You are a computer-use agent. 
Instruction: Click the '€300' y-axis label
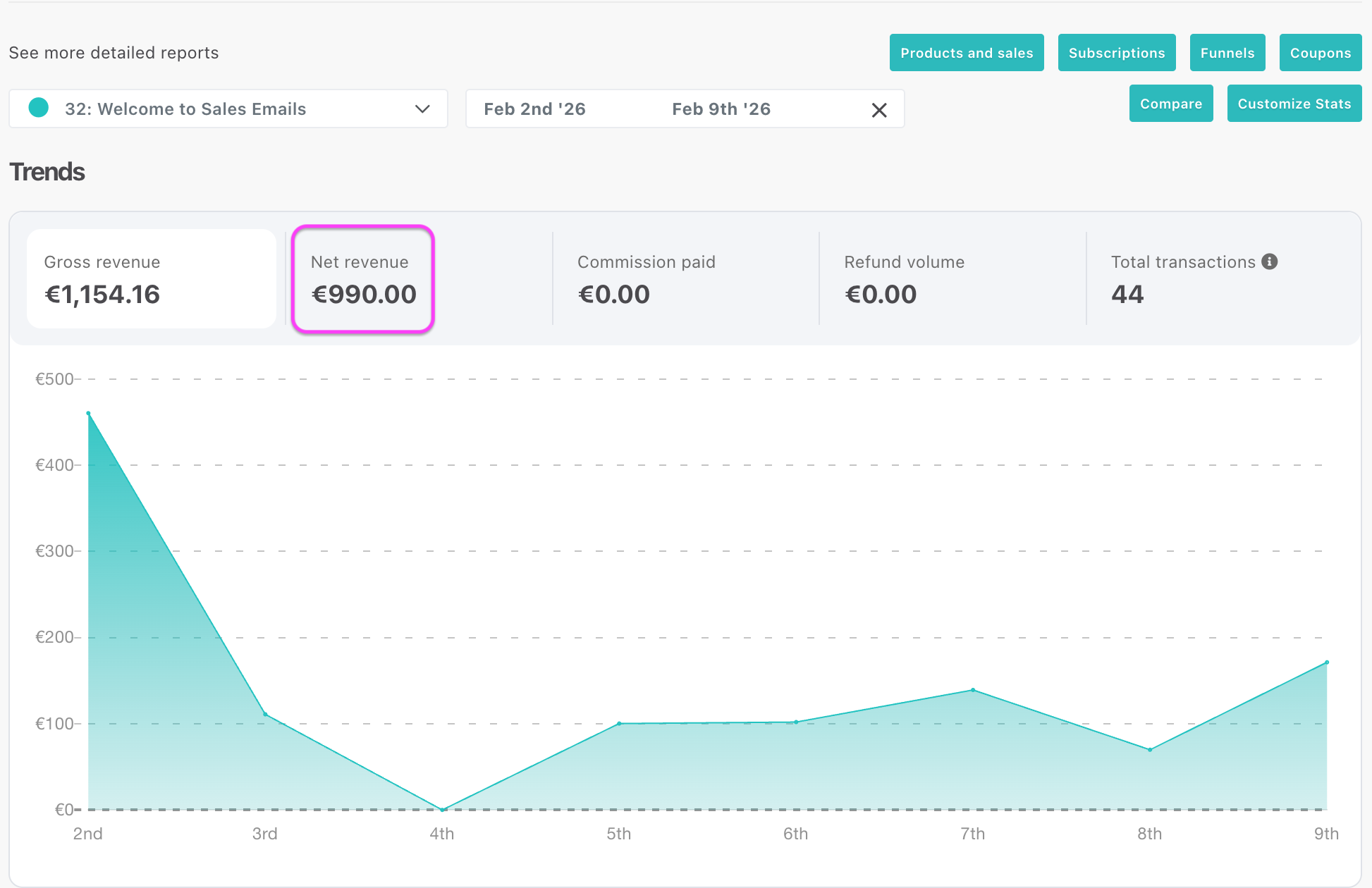tap(54, 551)
